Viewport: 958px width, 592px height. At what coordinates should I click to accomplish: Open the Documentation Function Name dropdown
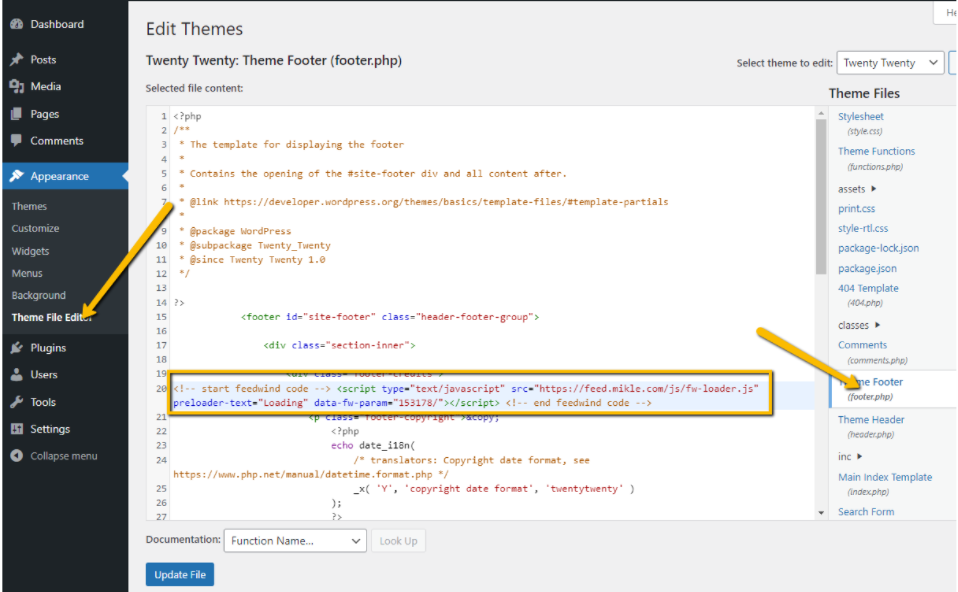pos(294,540)
